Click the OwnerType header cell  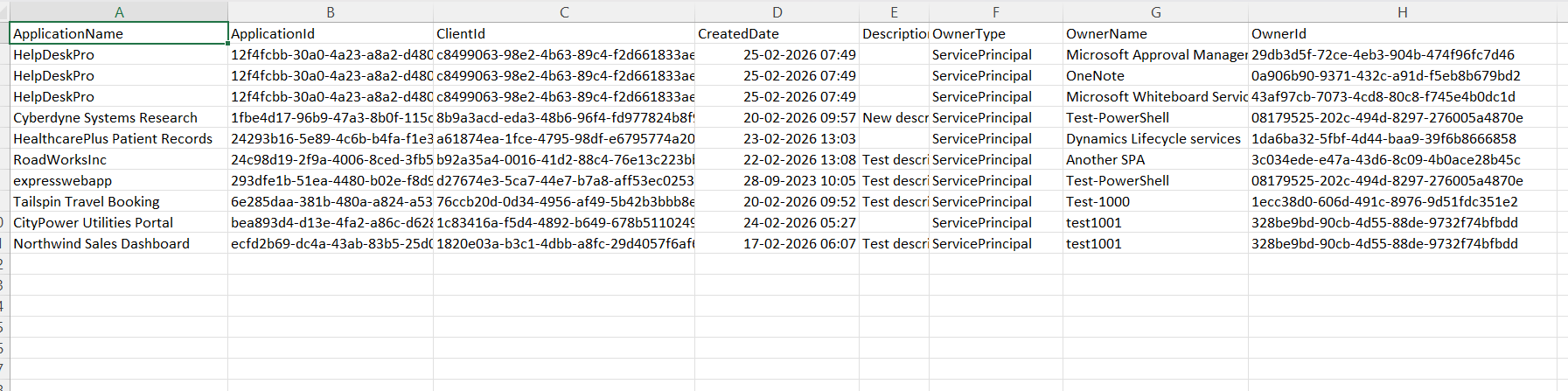(x=996, y=33)
